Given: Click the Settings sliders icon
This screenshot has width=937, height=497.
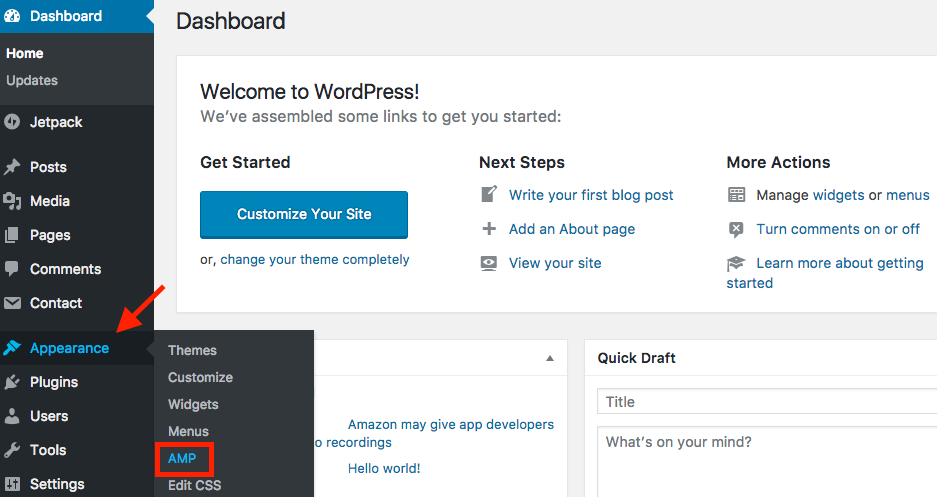Looking at the screenshot, I should click(12, 484).
